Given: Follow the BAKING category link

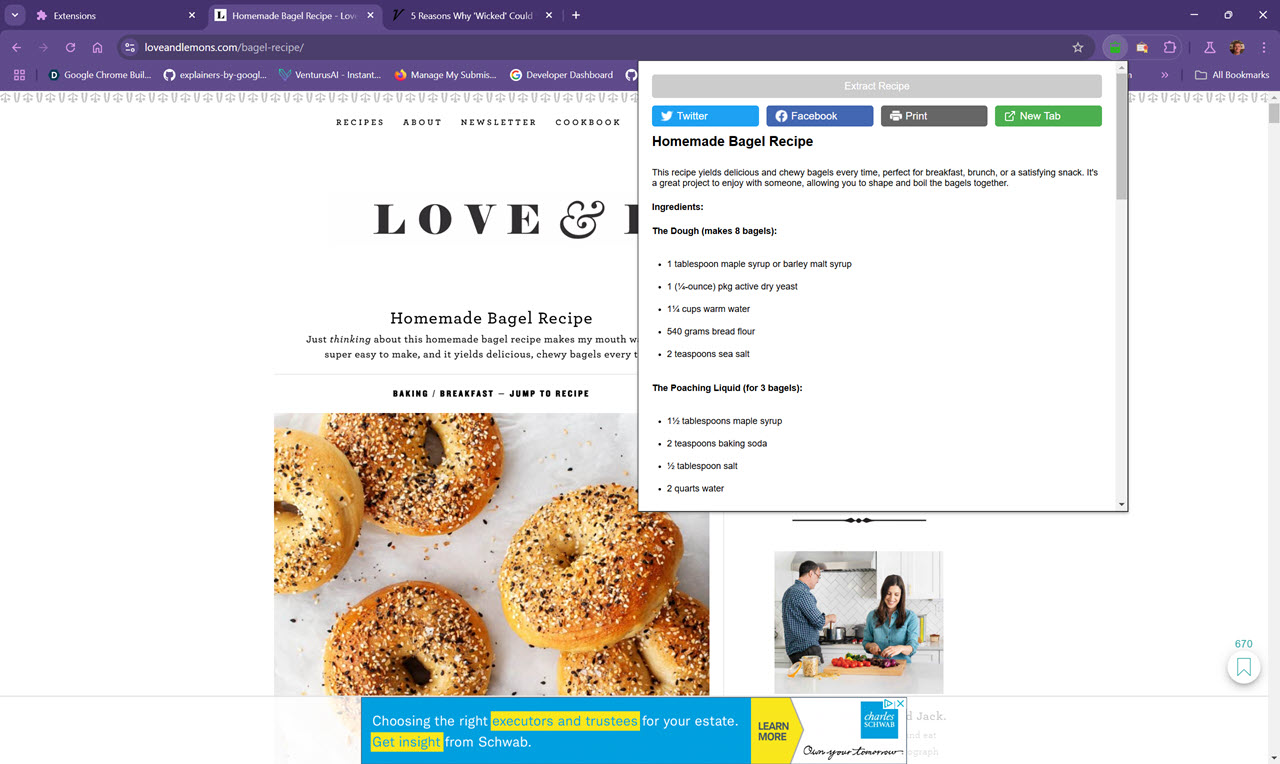Looking at the screenshot, I should tap(410, 393).
